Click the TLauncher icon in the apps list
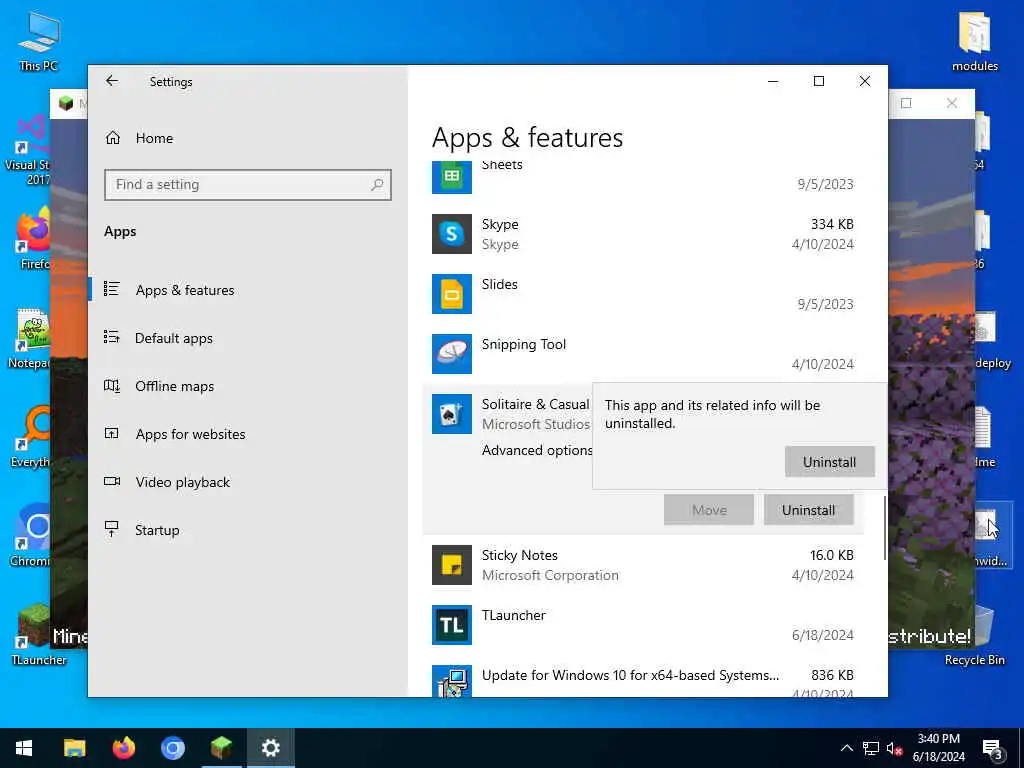Viewport: 1024px width, 768px height. (x=451, y=625)
